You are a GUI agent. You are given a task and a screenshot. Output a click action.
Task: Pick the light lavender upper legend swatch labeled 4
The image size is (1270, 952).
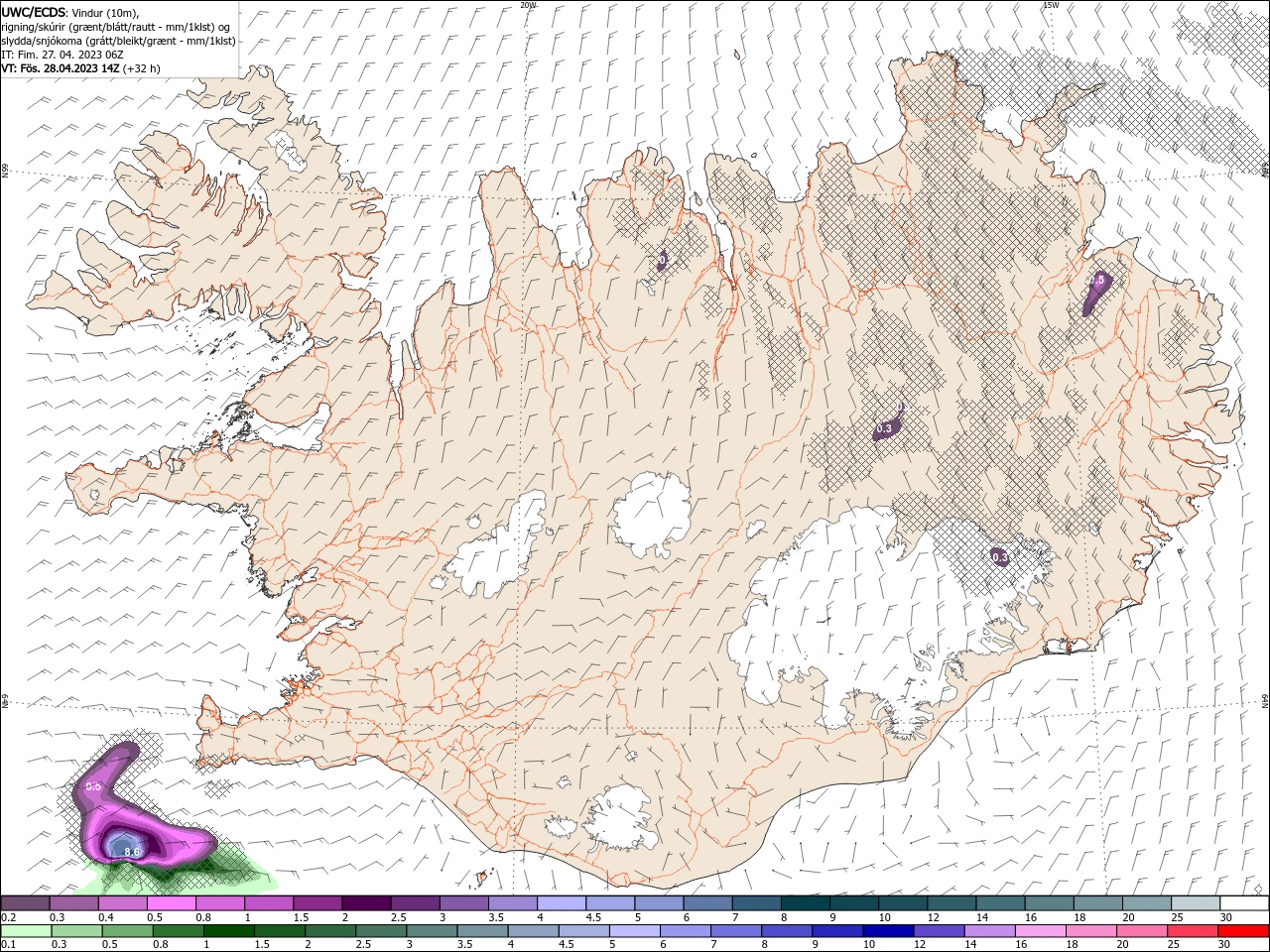click(x=560, y=902)
